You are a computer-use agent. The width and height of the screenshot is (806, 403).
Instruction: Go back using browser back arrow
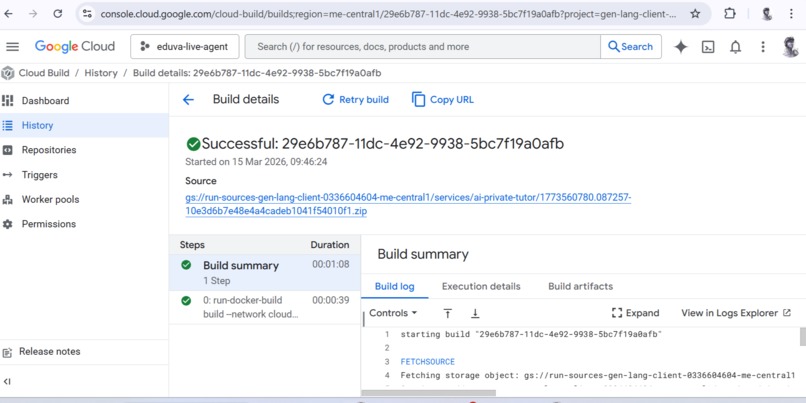pos(9,14)
